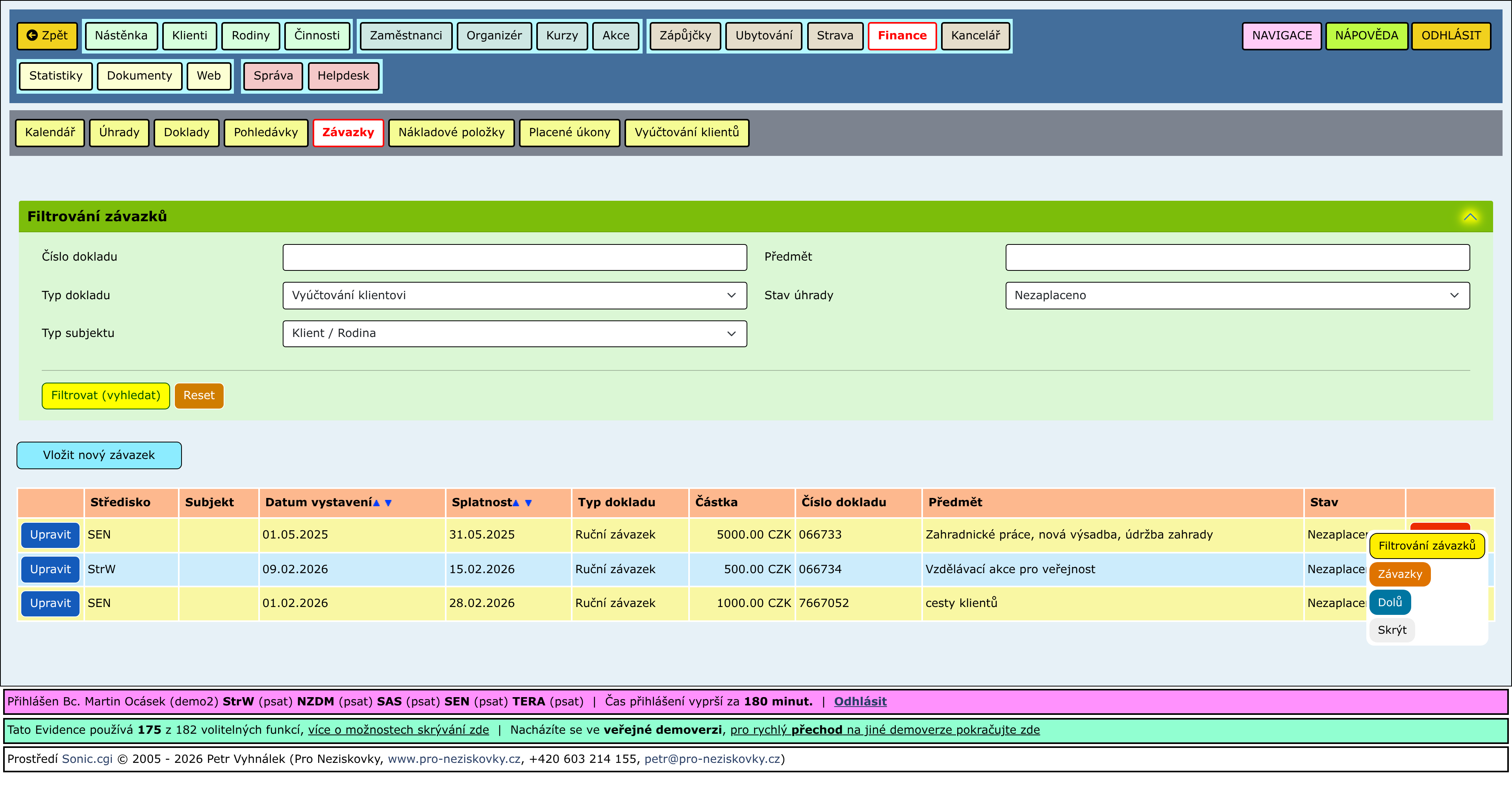Viewport: 1512px width, 792px height.
Task: Go back using the Zpět button
Action: click(48, 36)
